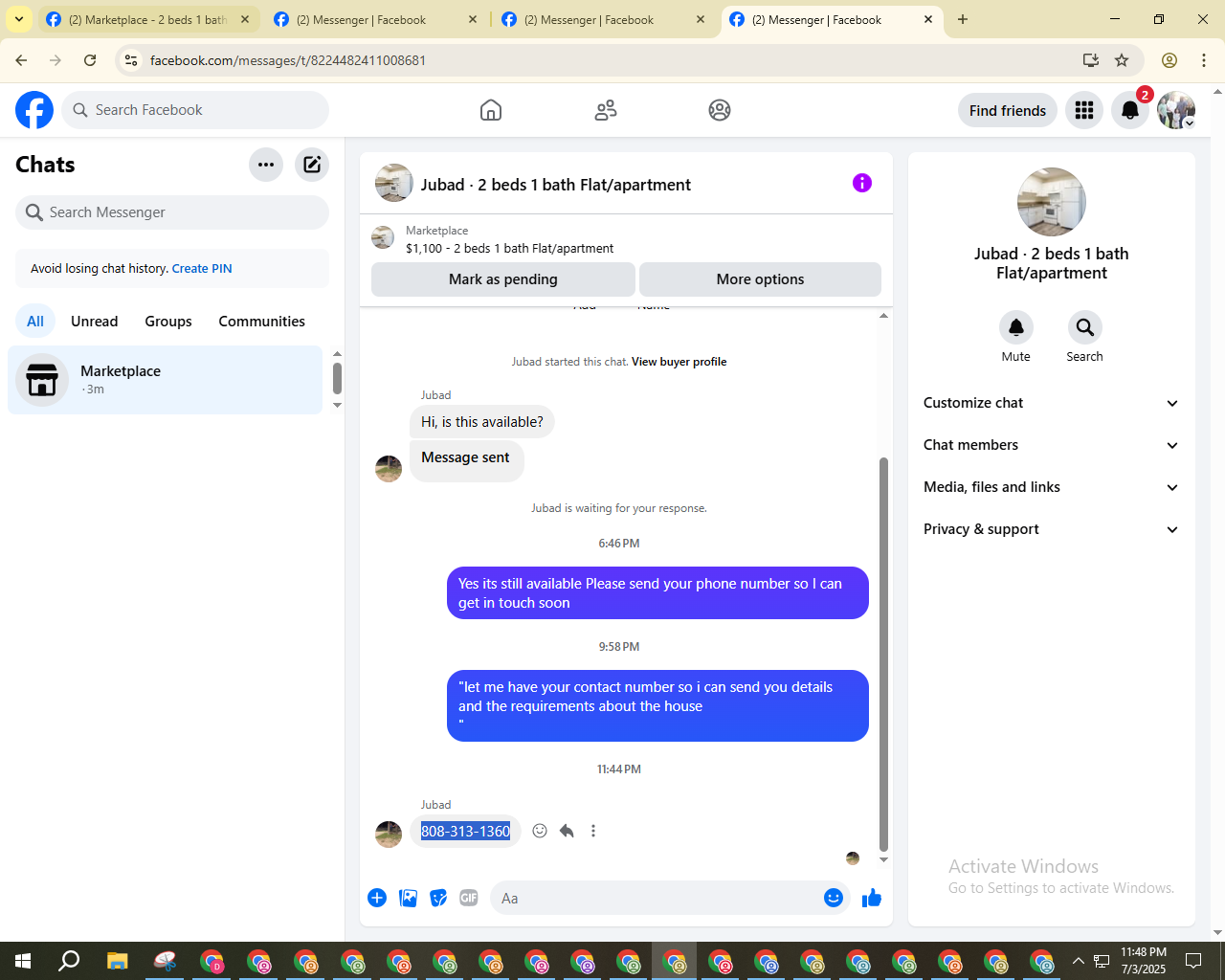This screenshot has height=980, width=1225.
Task: Go back in browser history
Action: [x=21, y=60]
